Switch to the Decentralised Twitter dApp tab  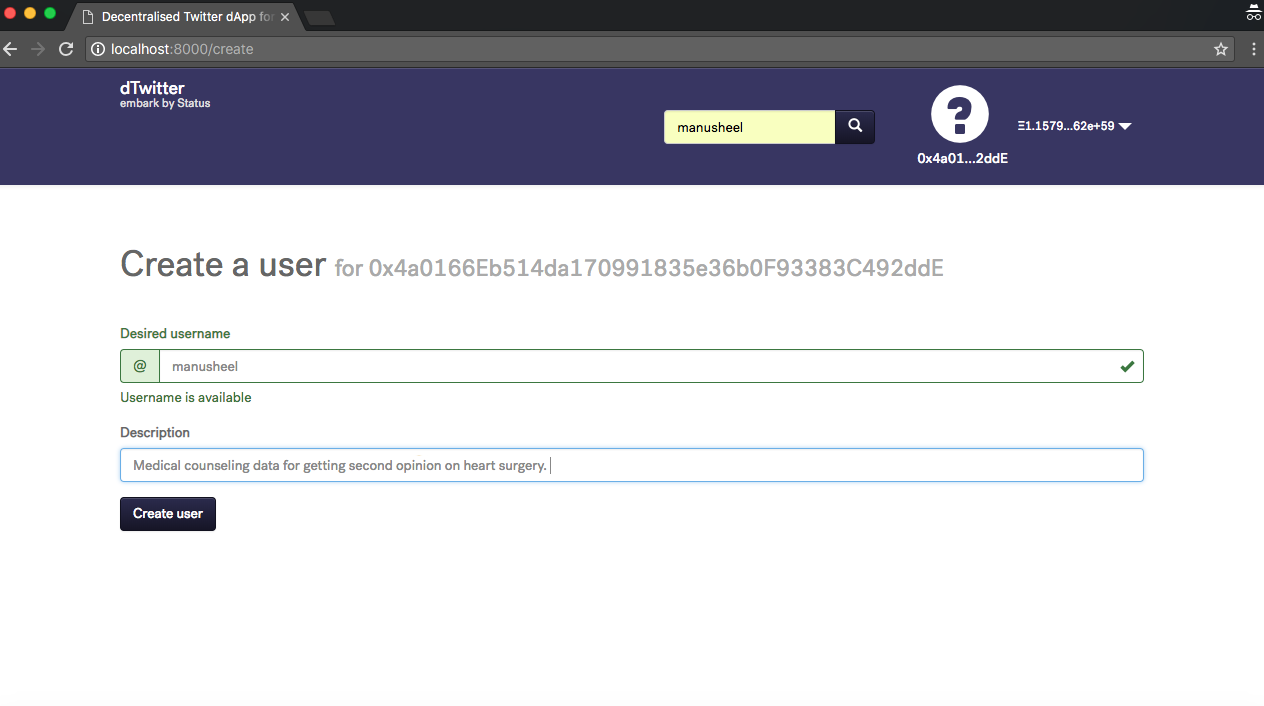coord(185,16)
